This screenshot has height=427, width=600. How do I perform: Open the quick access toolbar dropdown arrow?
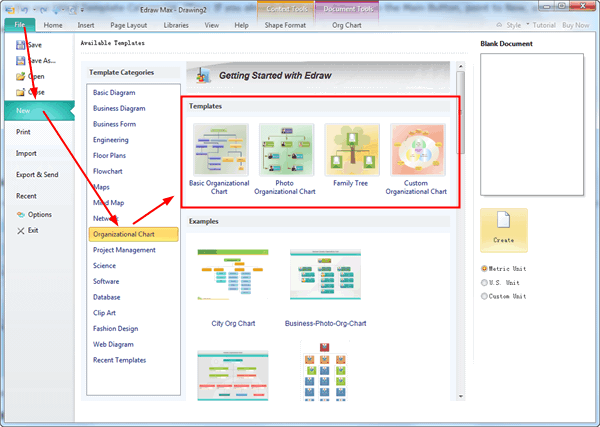(x=82, y=10)
